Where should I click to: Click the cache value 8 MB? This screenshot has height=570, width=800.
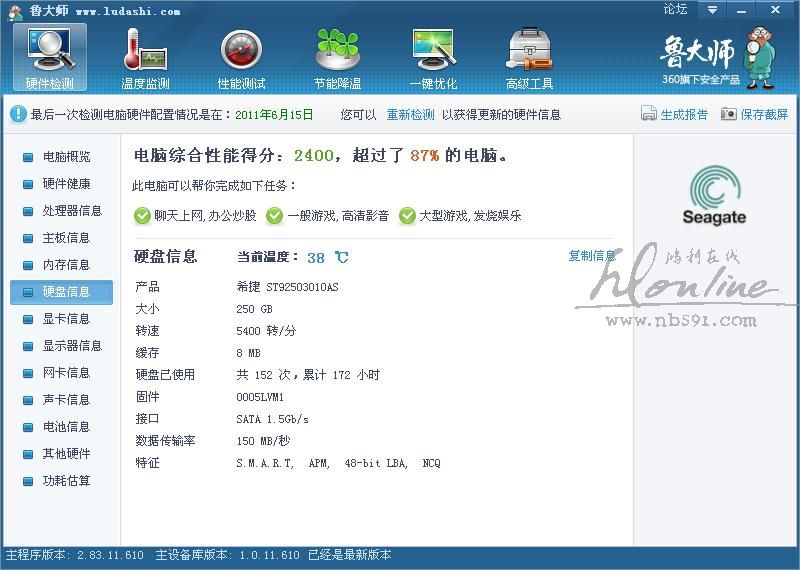tap(248, 353)
